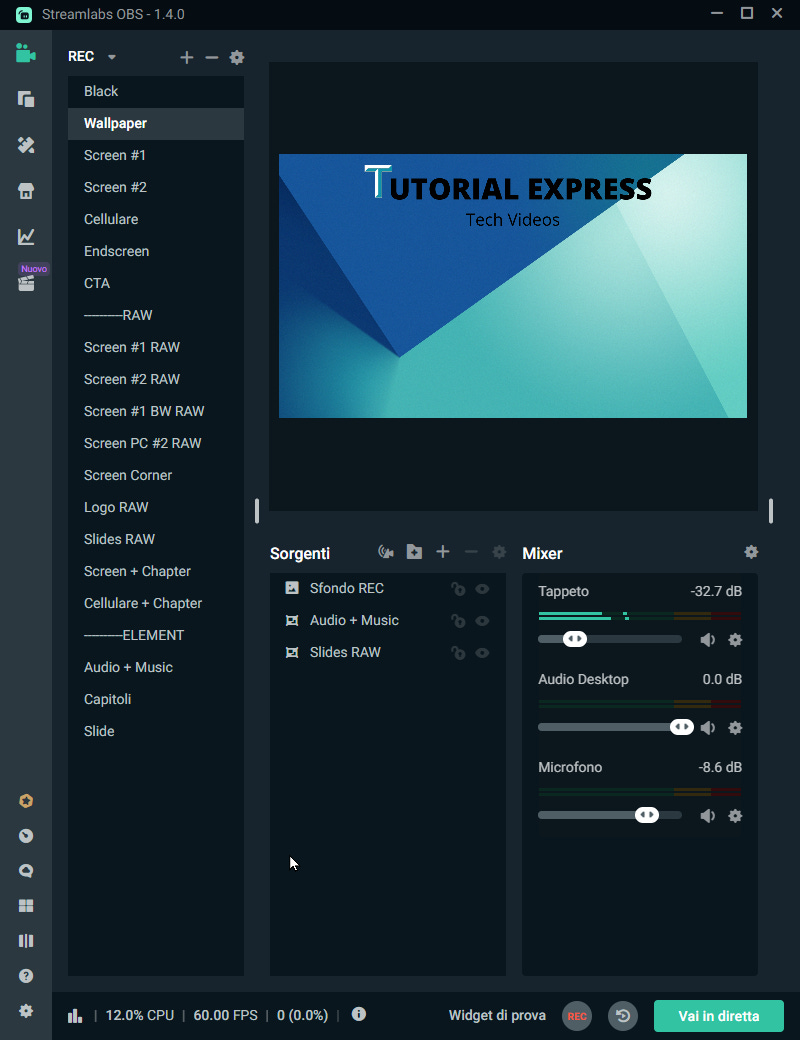Open the widget source icon beside the Sorgenti title
Screen dimensions: 800x1040
coord(385,552)
